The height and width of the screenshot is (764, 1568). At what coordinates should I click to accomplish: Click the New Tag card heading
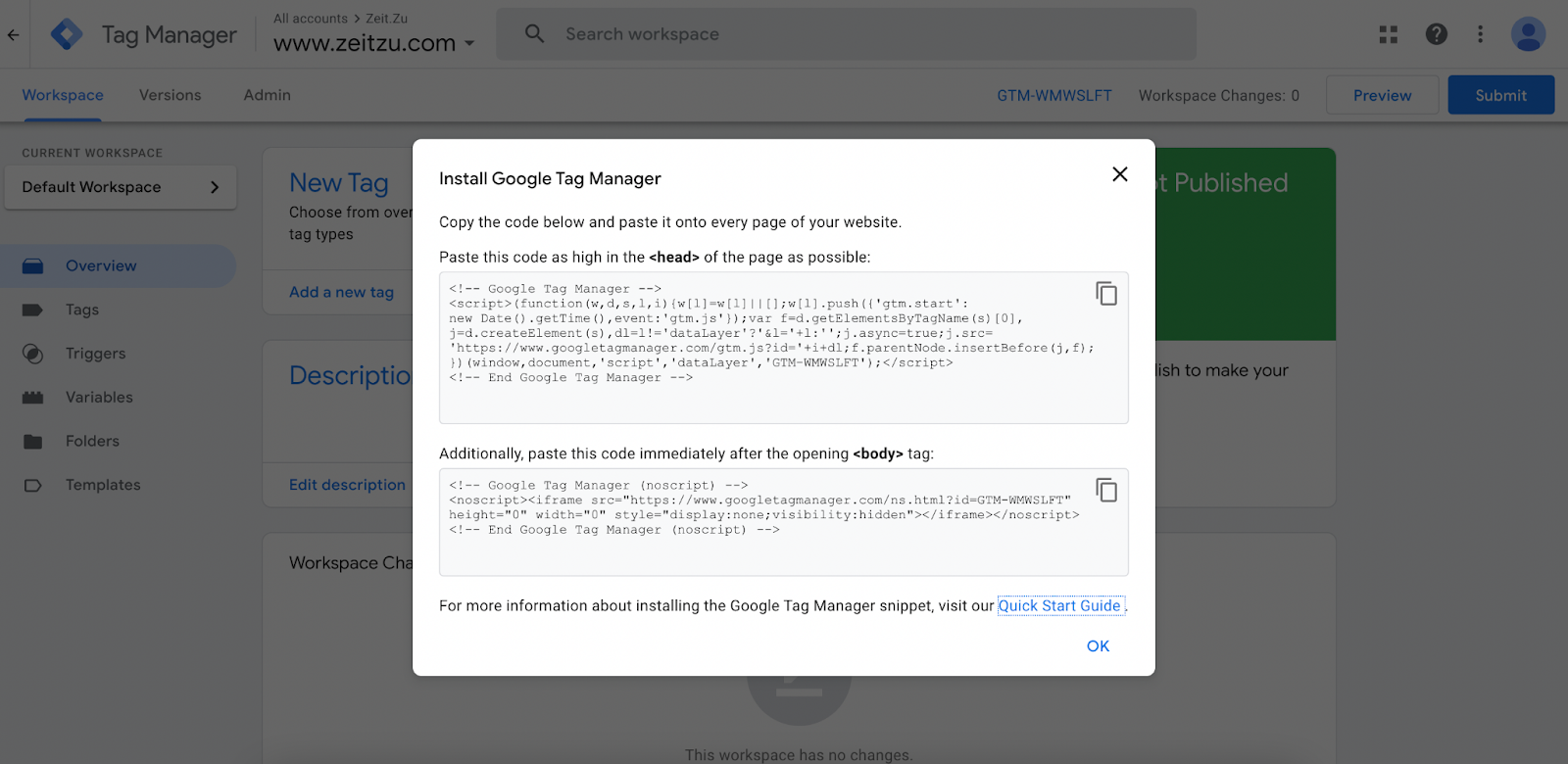tap(339, 183)
